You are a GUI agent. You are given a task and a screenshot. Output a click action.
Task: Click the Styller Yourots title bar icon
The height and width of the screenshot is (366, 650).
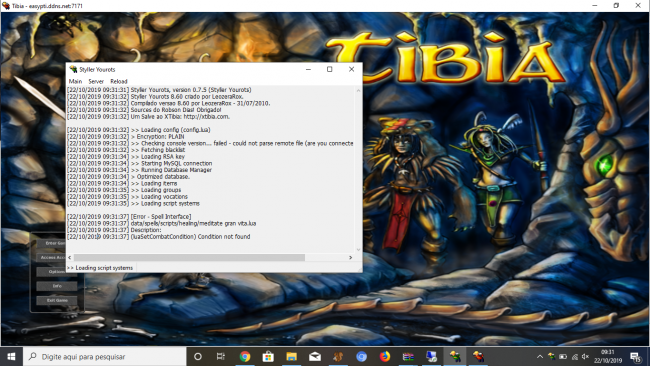(x=73, y=69)
